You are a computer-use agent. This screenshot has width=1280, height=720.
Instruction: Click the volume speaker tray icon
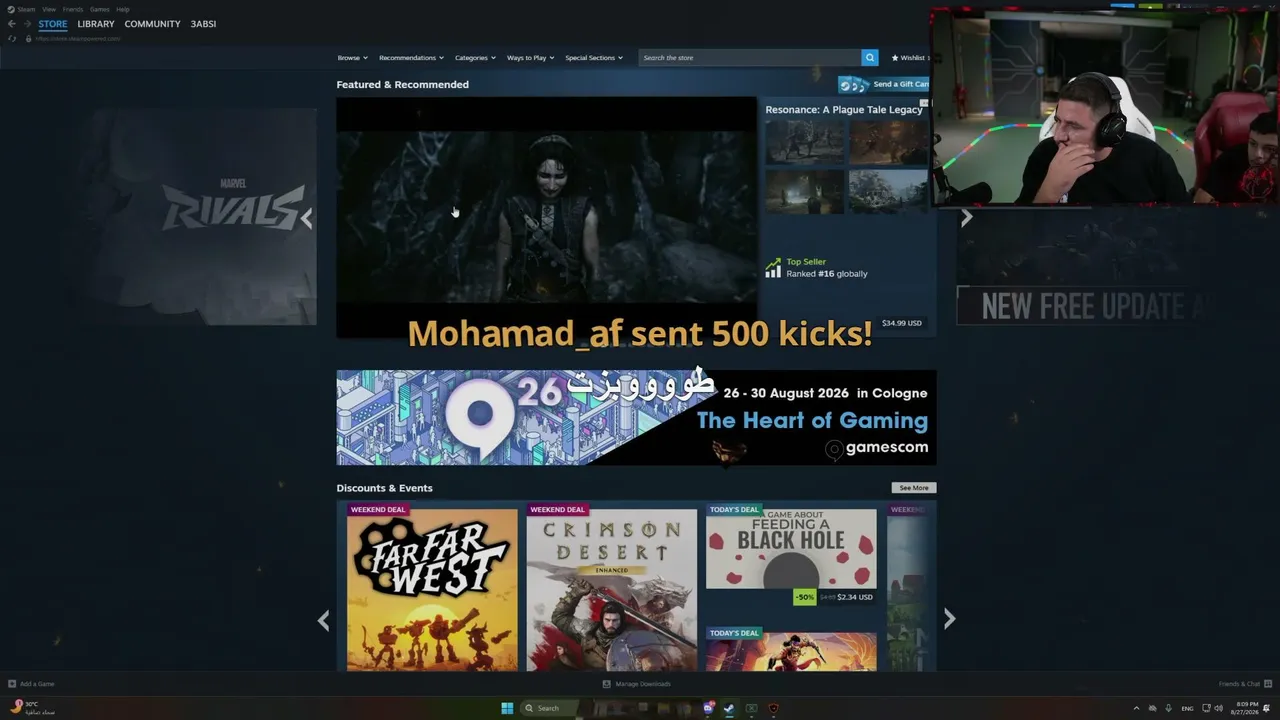pos(1218,708)
